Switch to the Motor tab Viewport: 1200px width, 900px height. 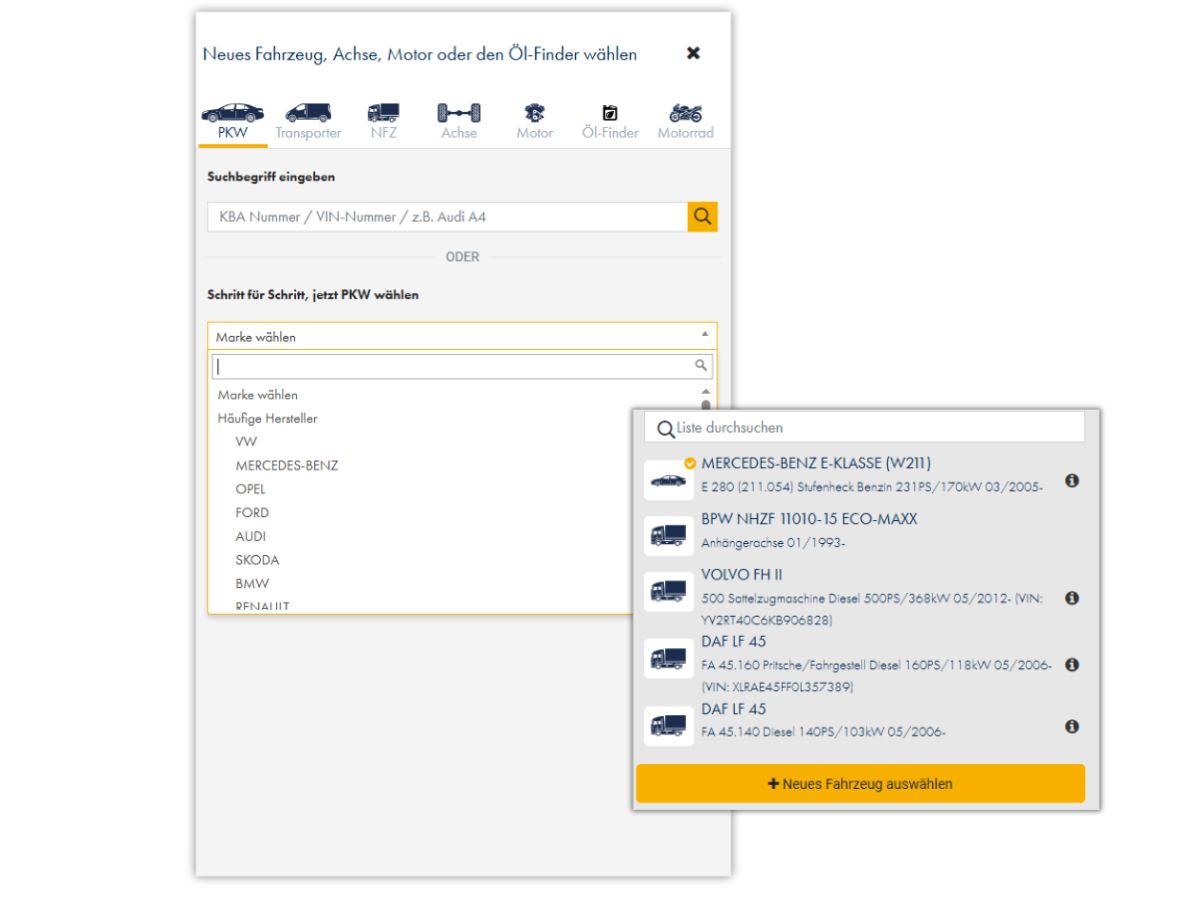[535, 122]
